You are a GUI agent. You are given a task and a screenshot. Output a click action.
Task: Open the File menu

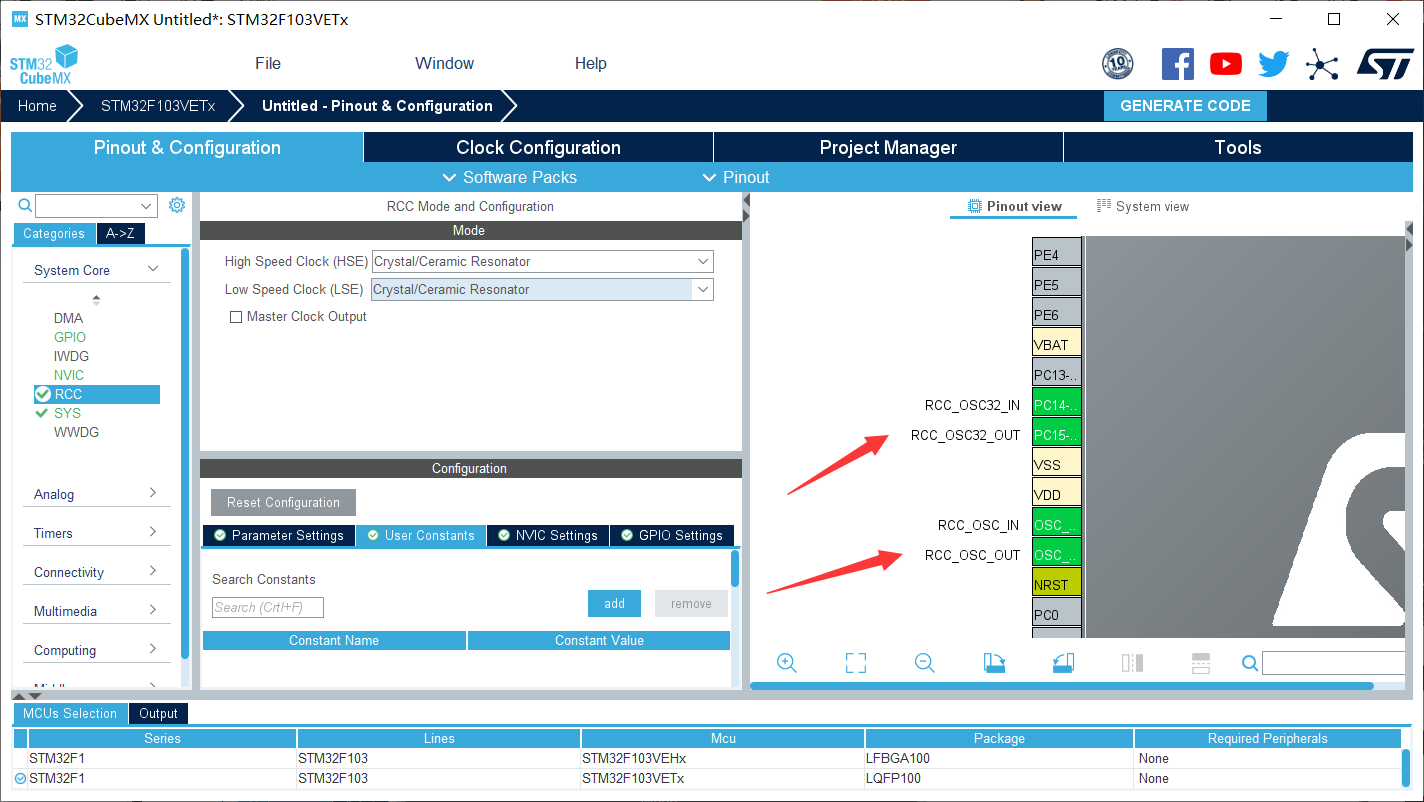268,63
